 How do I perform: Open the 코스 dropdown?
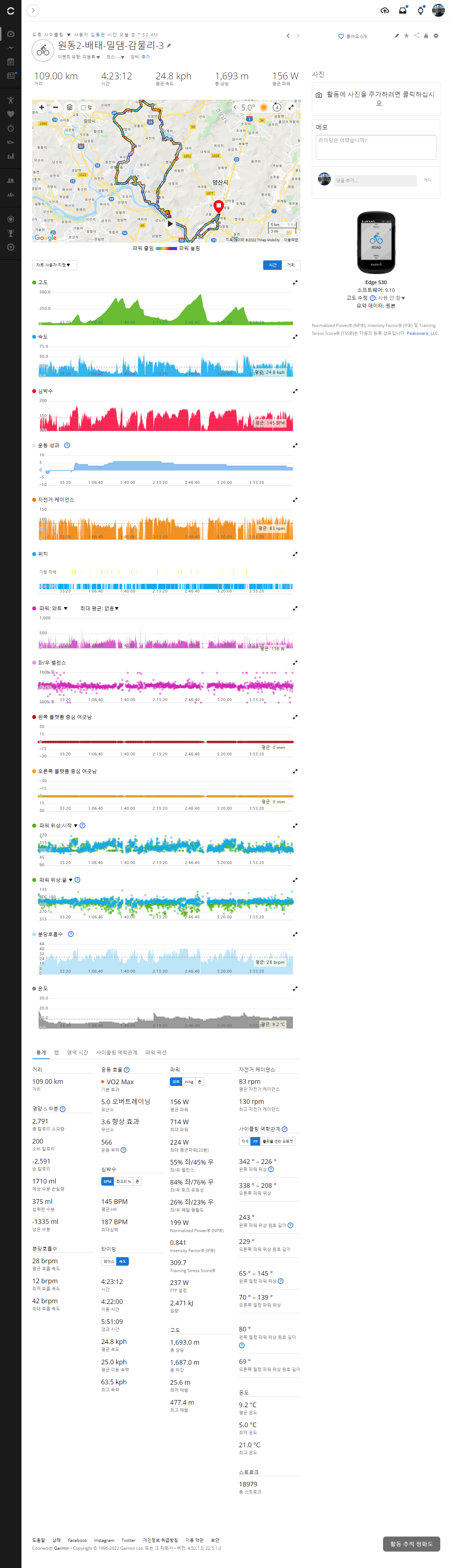tap(115, 57)
